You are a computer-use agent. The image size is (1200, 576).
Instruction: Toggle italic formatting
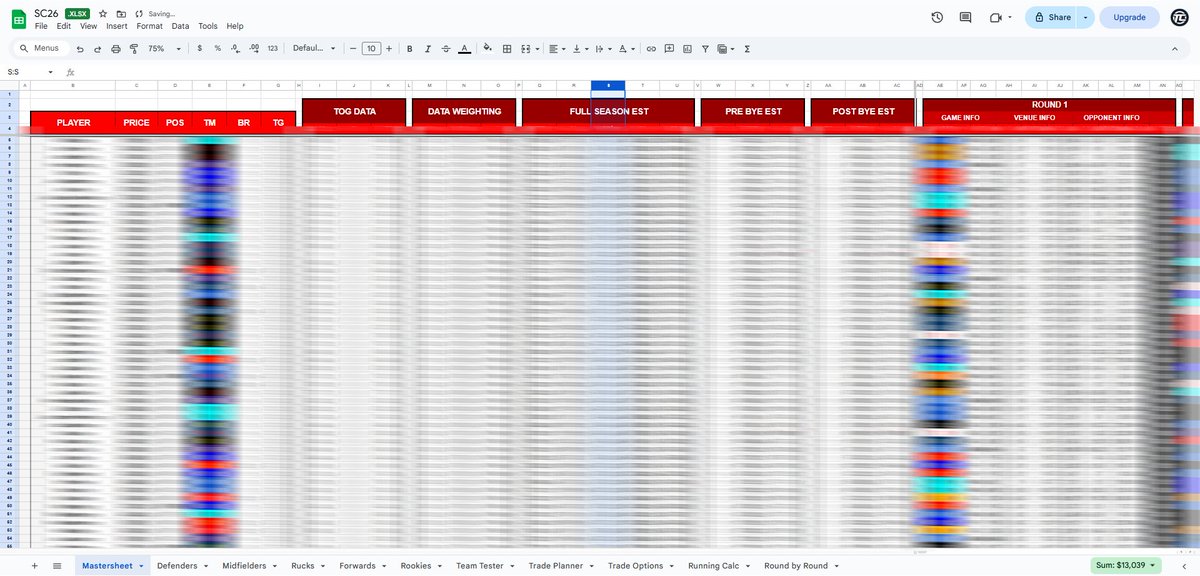(427, 48)
